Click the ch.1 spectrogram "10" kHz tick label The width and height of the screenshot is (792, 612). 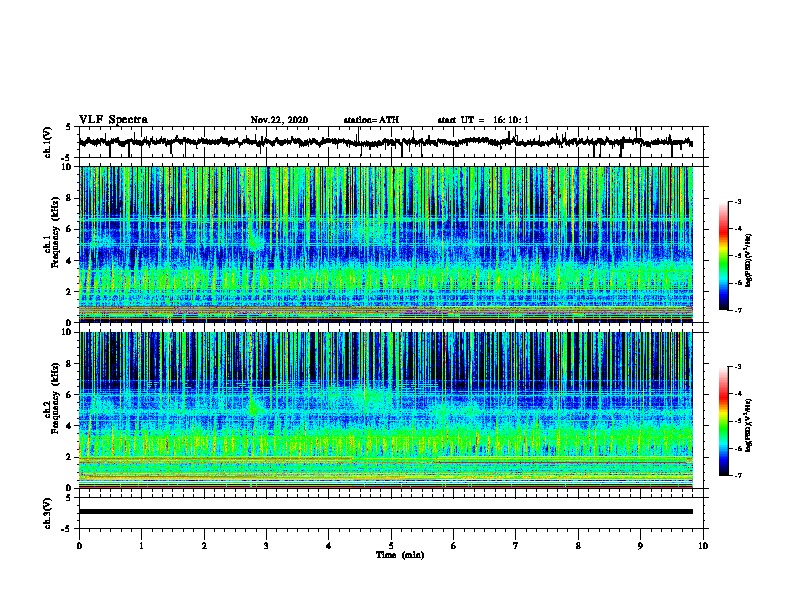coord(68,167)
